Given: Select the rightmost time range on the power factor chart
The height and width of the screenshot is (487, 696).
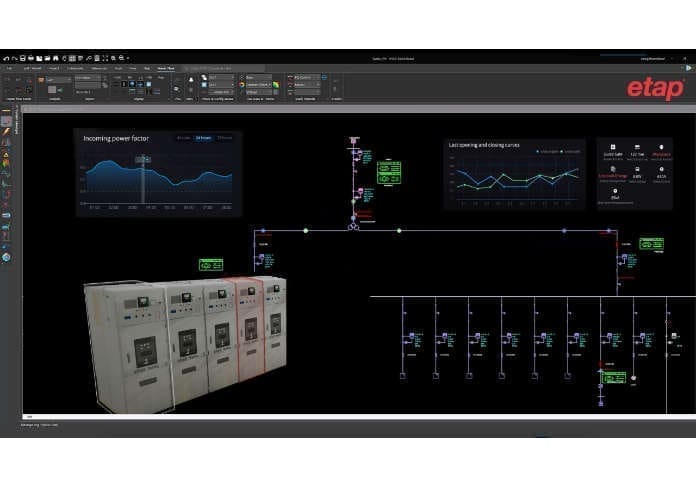Looking at the screenshot, I should click(x=225, y=138).
